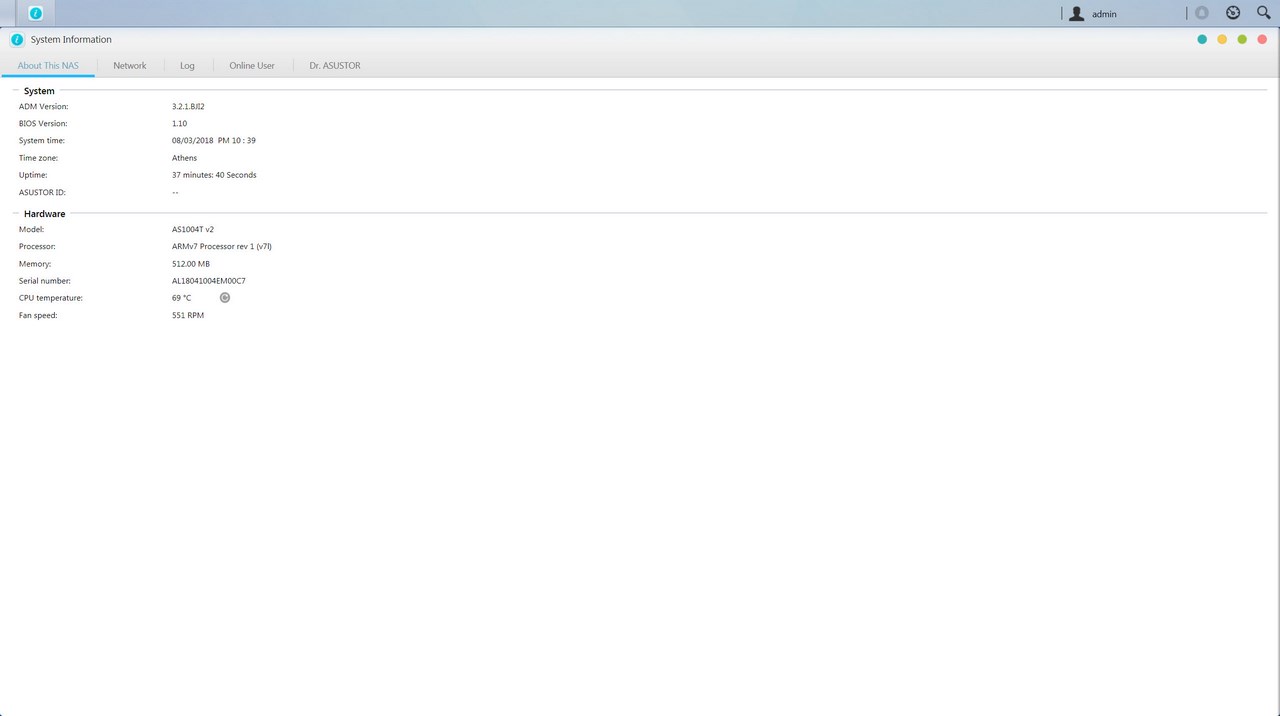Open the Log tab
Viewport: 1280px width, 716px height.
click(187, 66)
